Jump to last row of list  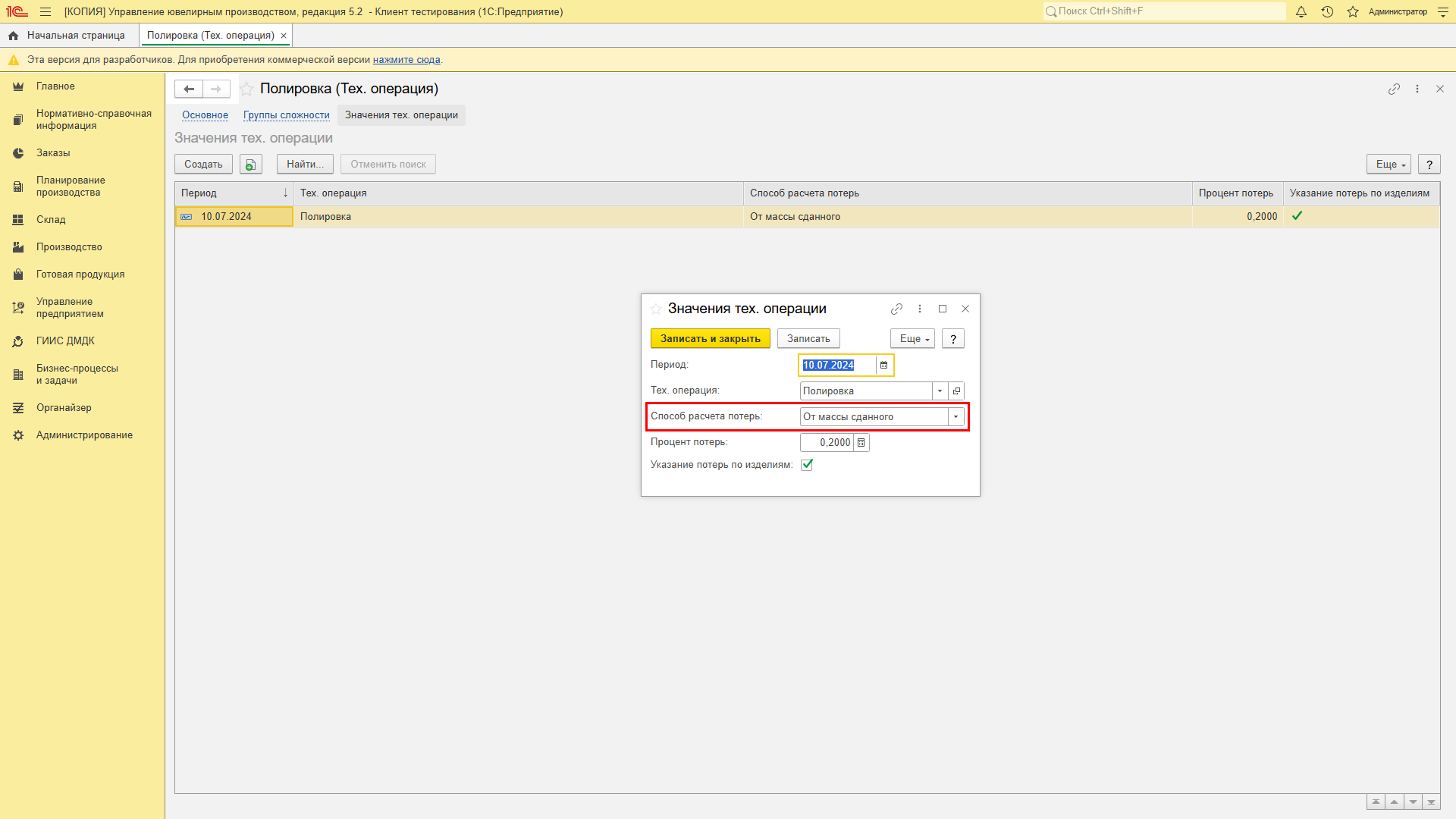(1431, 802)
